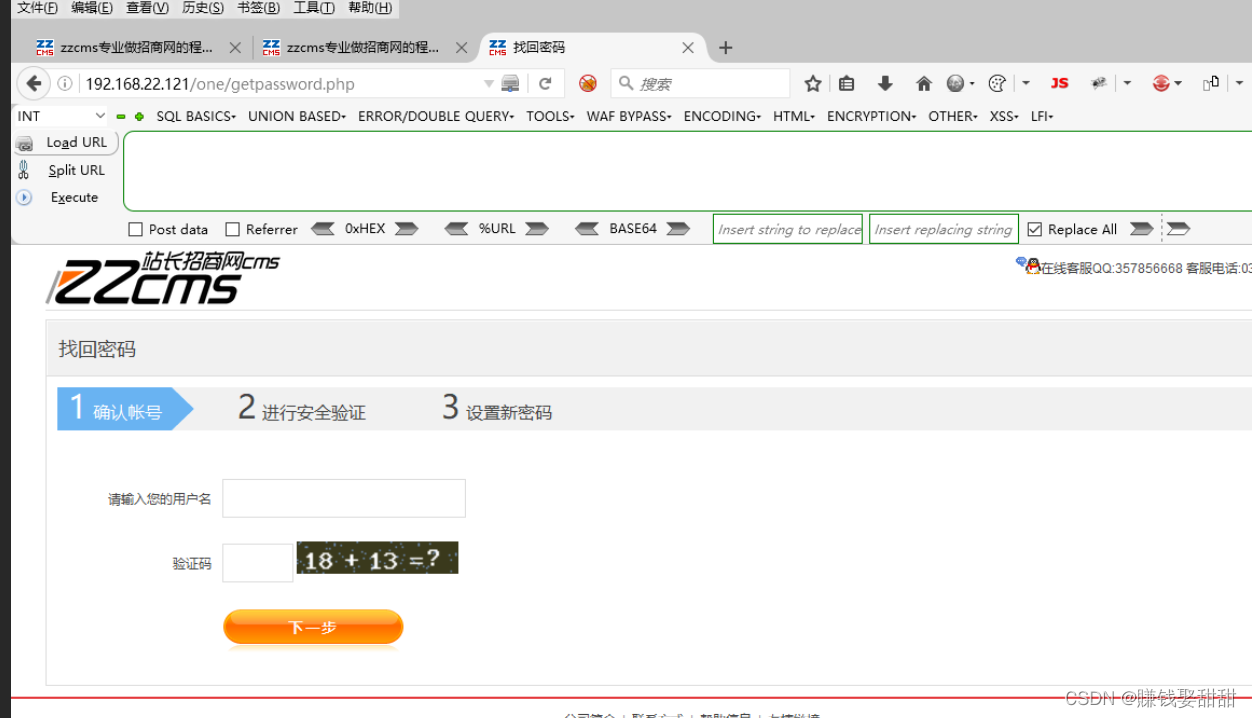Switch to the second zzcms browser tab
1252x718 pixels.
click(x=364, y=47)
